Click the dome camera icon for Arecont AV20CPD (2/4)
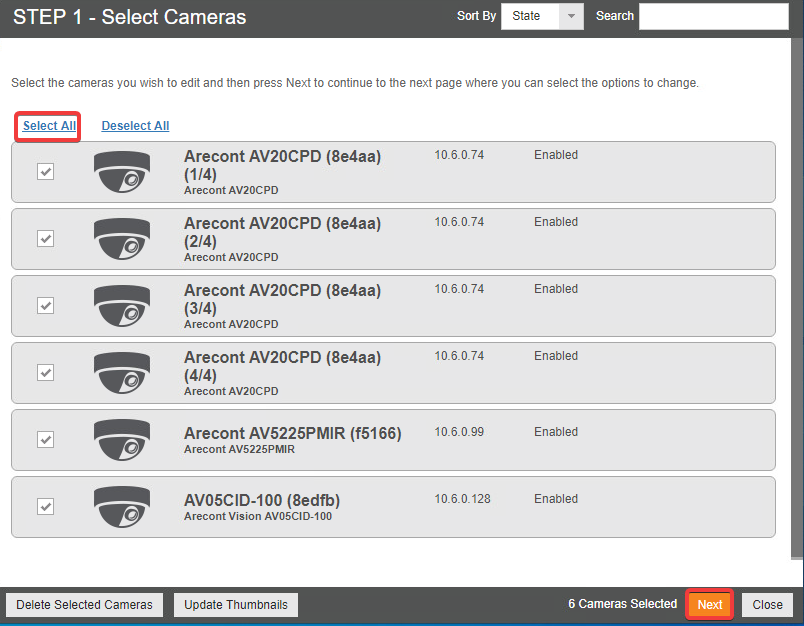This screenshot has width=804, height=626. [122, 239]
